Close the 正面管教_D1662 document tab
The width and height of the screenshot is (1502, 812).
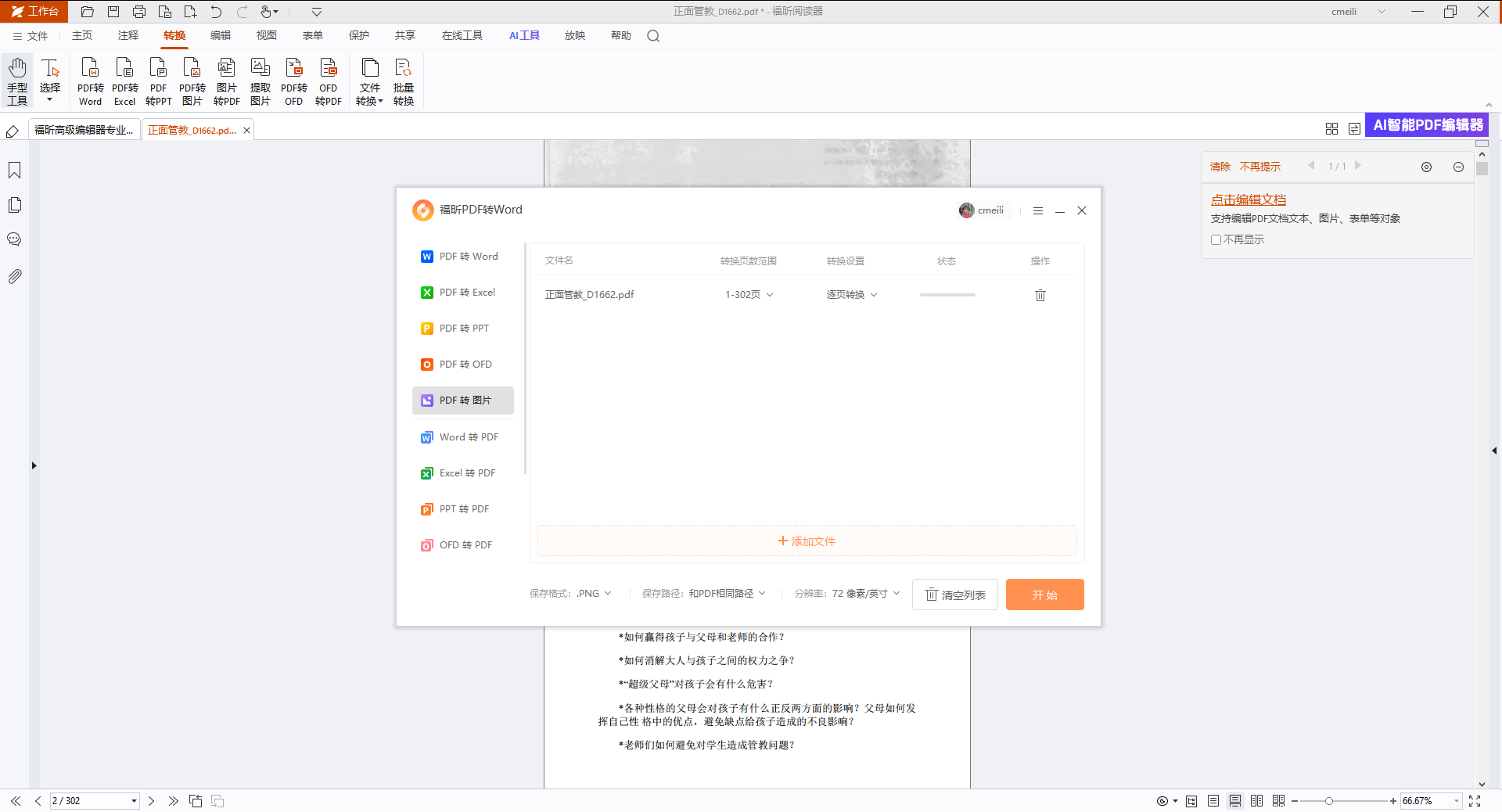(x=246, y=131)
